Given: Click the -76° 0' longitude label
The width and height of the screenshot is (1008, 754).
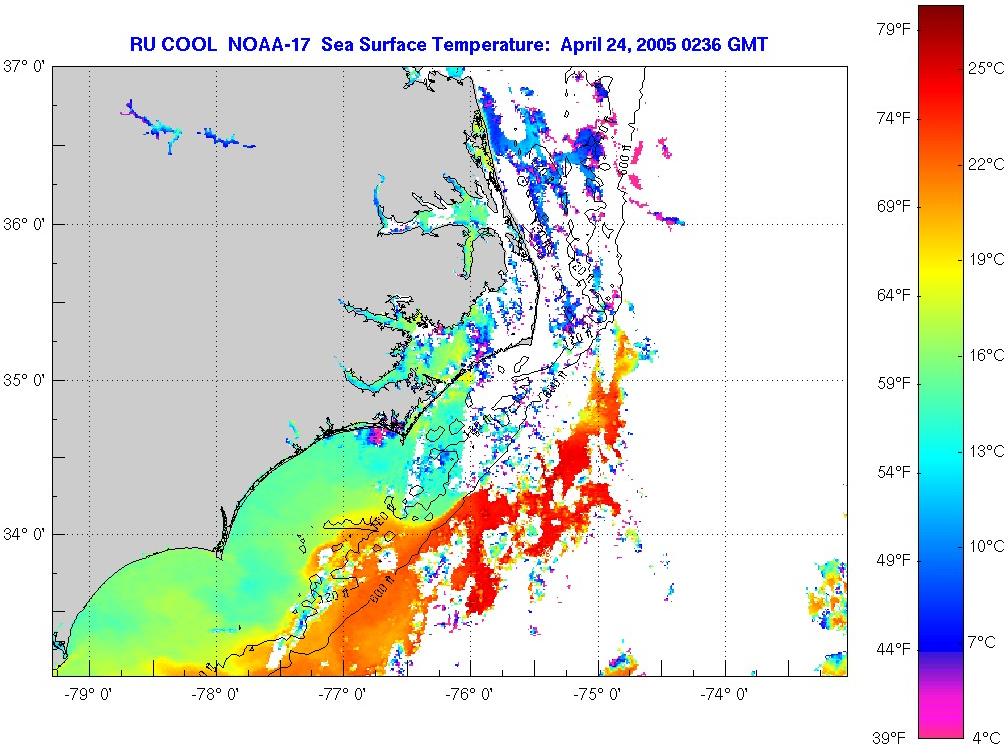Looking at the screenshot, I should pos(471,694).
